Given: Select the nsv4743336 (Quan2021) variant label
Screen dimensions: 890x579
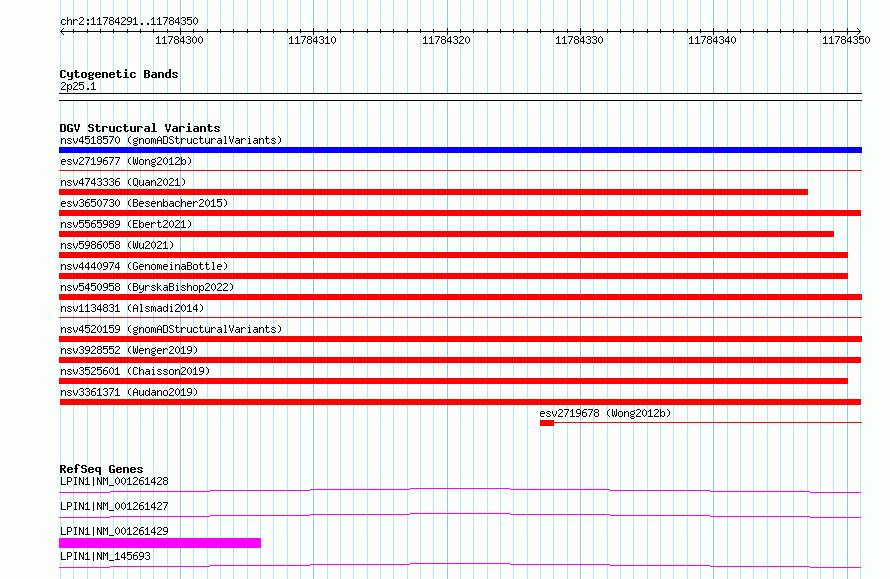Looking at the screenshot, I should pyautogui.click(x=123, y=182).
